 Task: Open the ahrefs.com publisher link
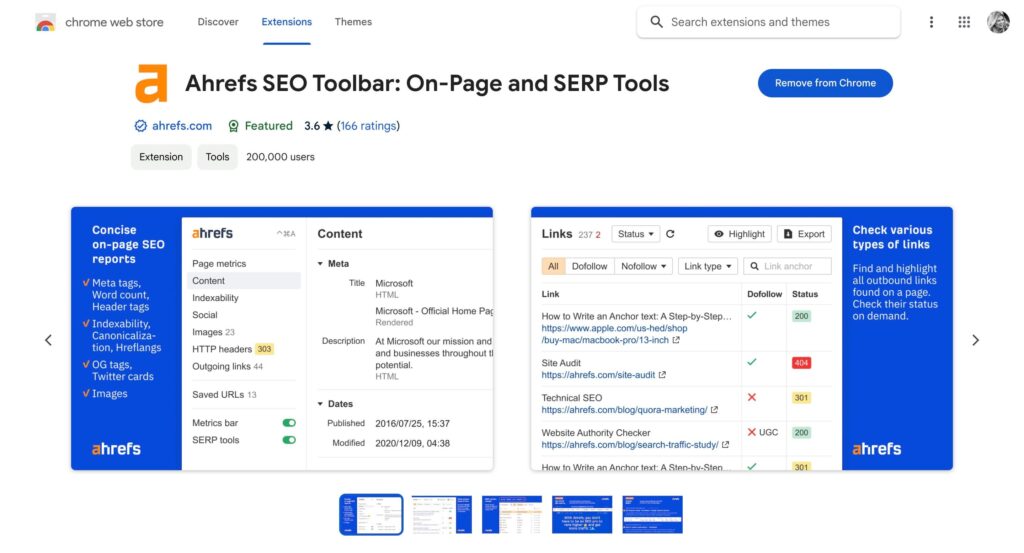182,126
